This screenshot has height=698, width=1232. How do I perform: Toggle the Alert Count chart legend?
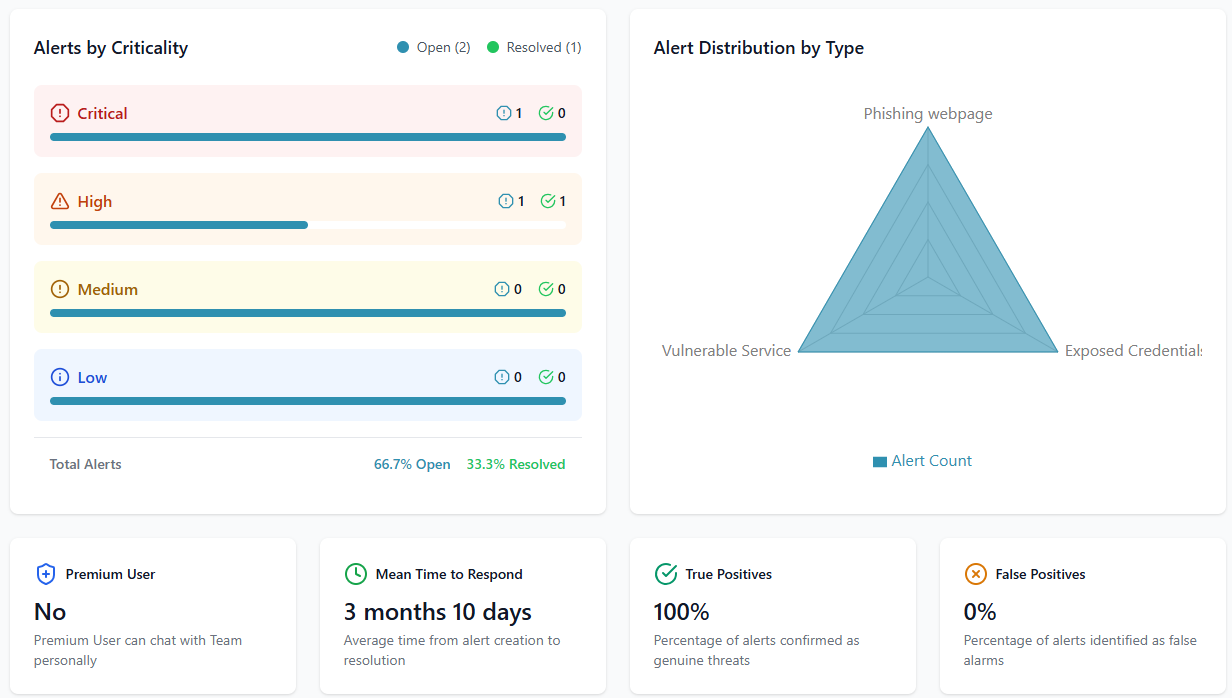[922, 461]
